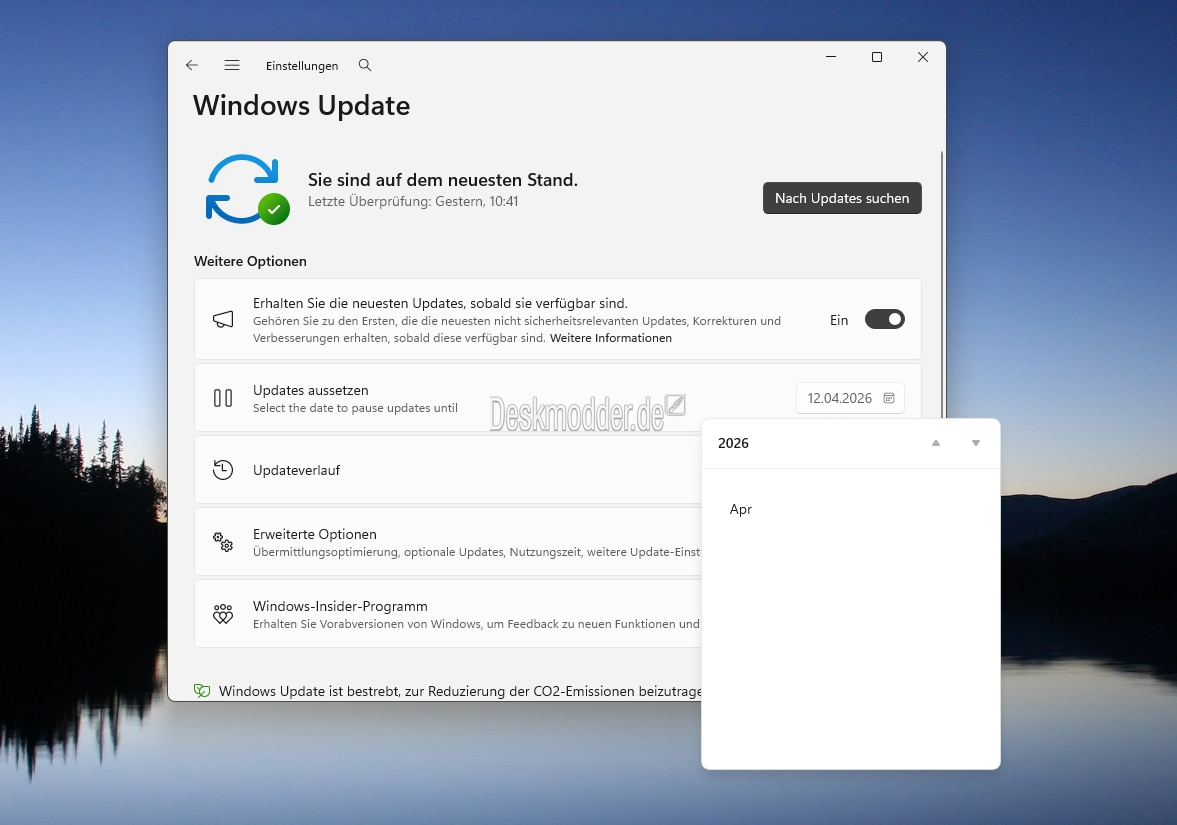Viewport: 1177px width, 825px height.
Task: Open the hamburger navigation menu
Action: coord(232,65)
